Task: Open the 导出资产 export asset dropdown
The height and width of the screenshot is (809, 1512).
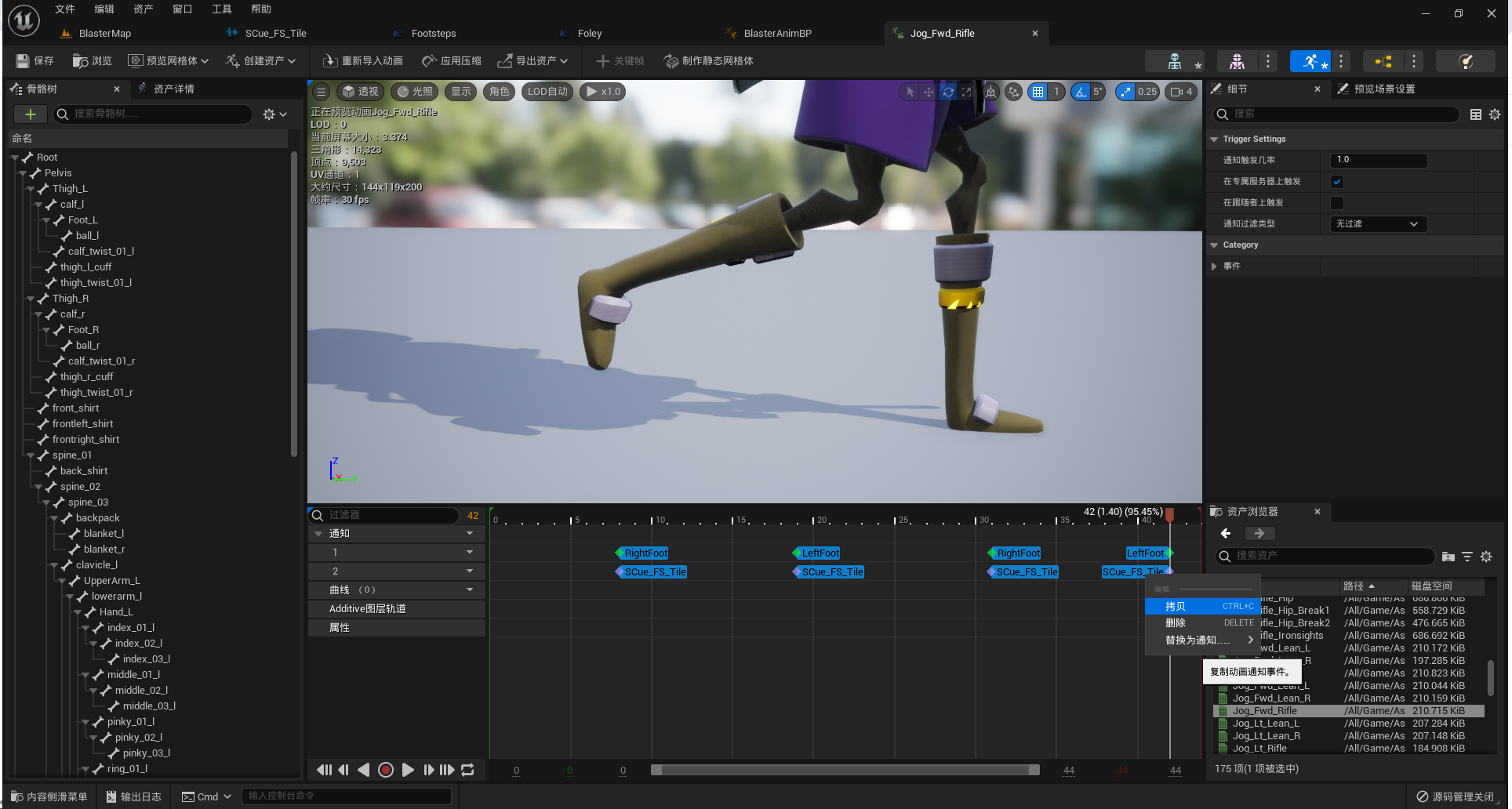Action: tap(532, 61)
